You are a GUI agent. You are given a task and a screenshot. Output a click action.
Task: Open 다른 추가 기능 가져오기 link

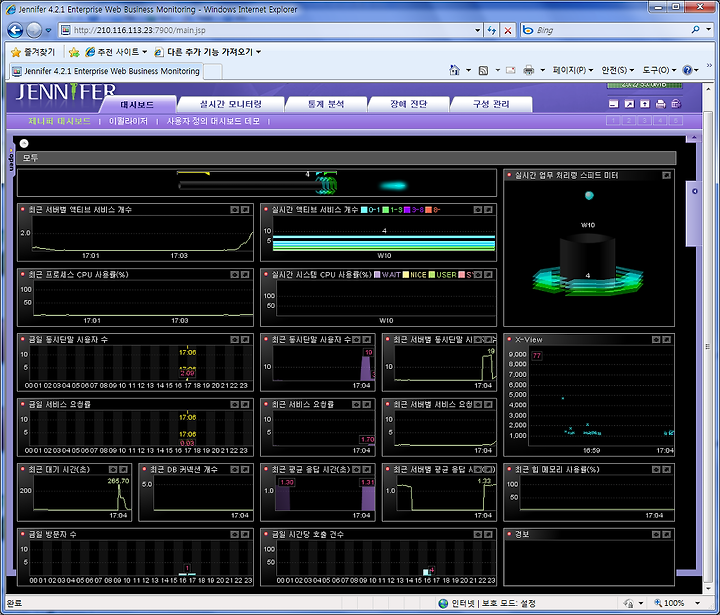tap(208, 52)
